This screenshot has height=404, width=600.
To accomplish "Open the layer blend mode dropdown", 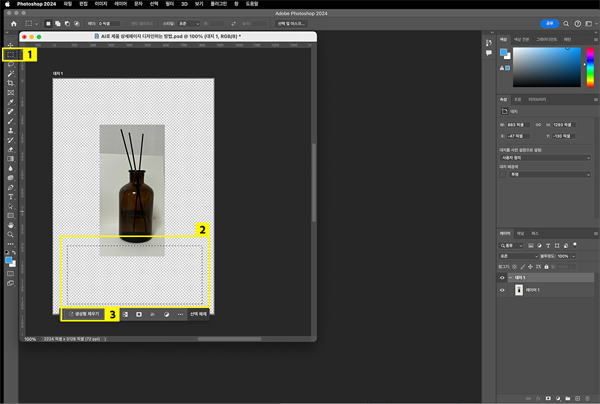I will pyautogui.click(x=518, y=256).
